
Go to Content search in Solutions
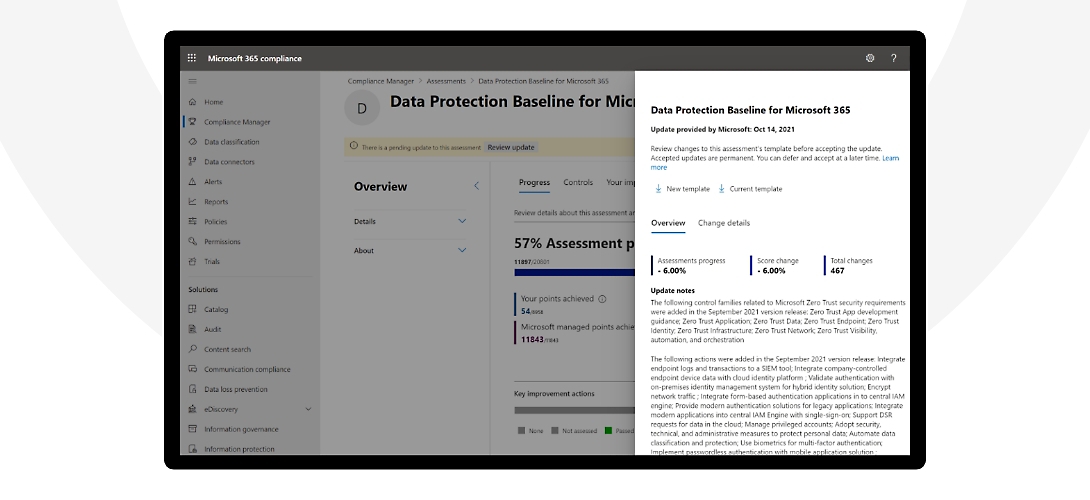tap(227, 349)
